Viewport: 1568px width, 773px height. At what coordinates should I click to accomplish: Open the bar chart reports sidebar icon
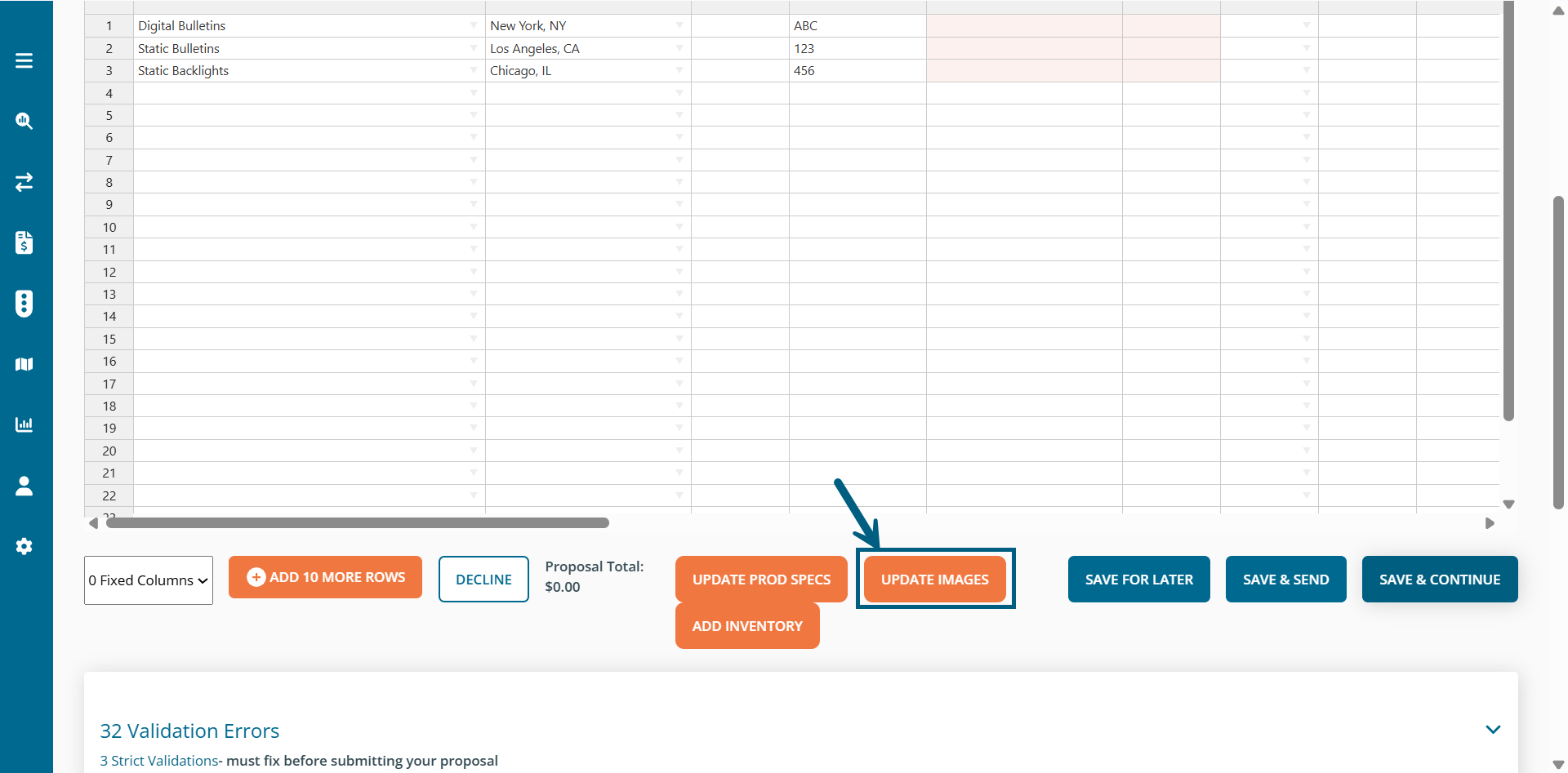(24, 424)
